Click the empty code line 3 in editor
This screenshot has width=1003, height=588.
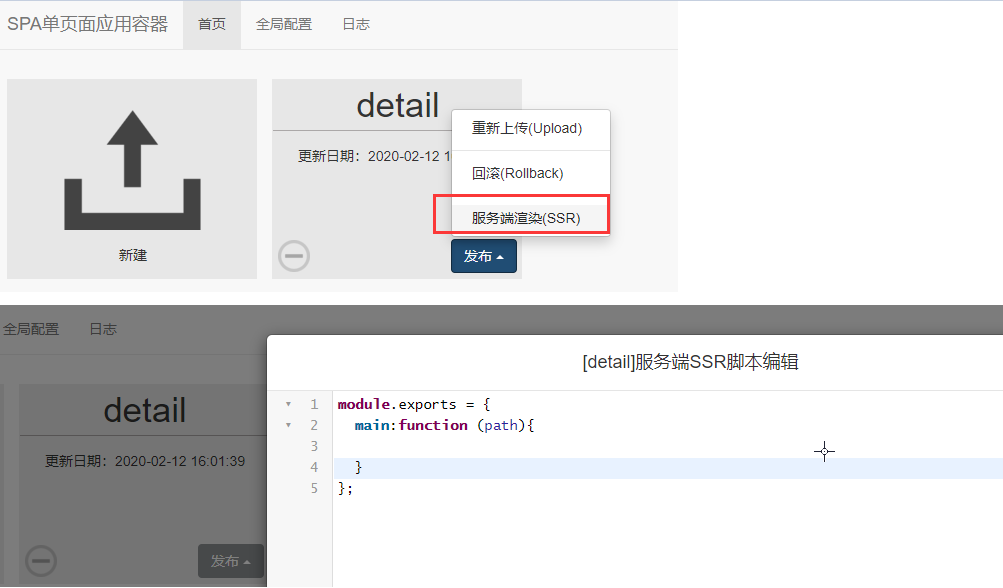(668, 447)
